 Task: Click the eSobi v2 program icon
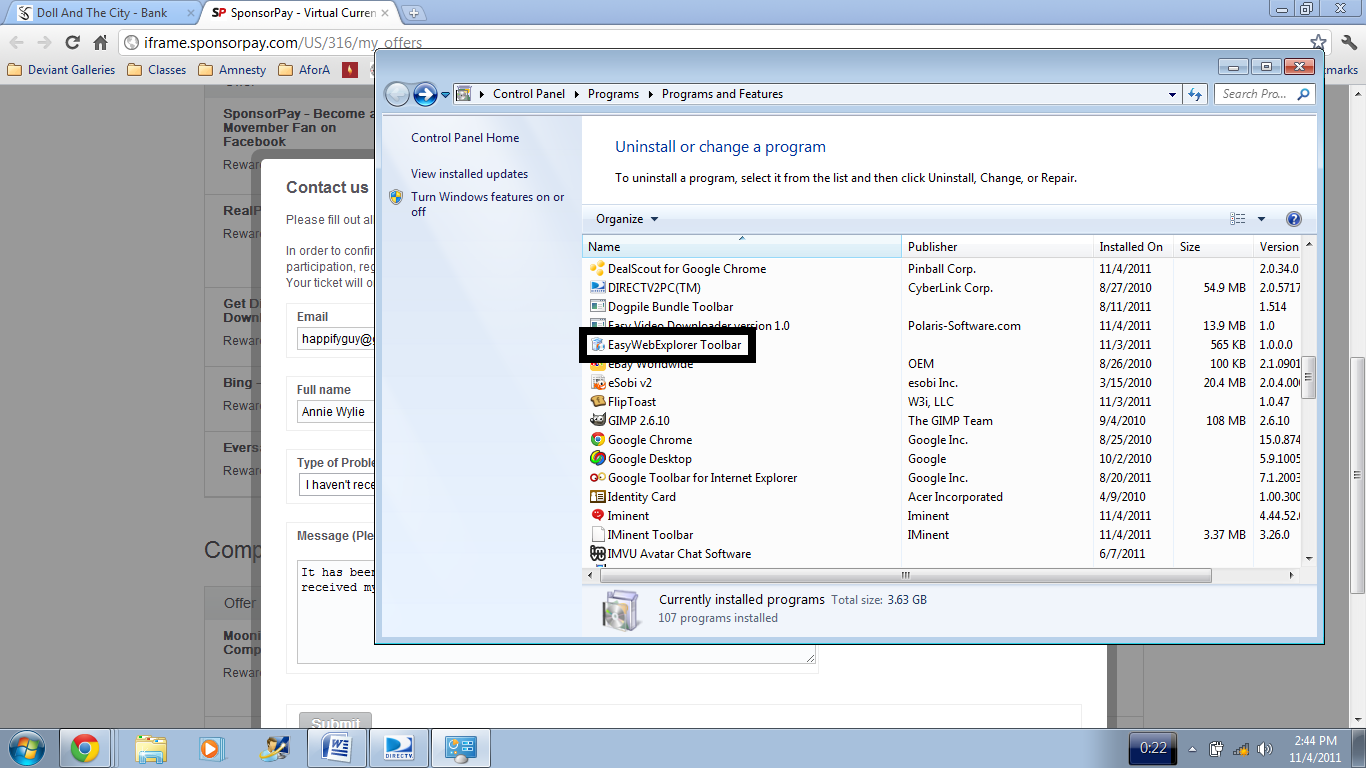pos(598,383)
